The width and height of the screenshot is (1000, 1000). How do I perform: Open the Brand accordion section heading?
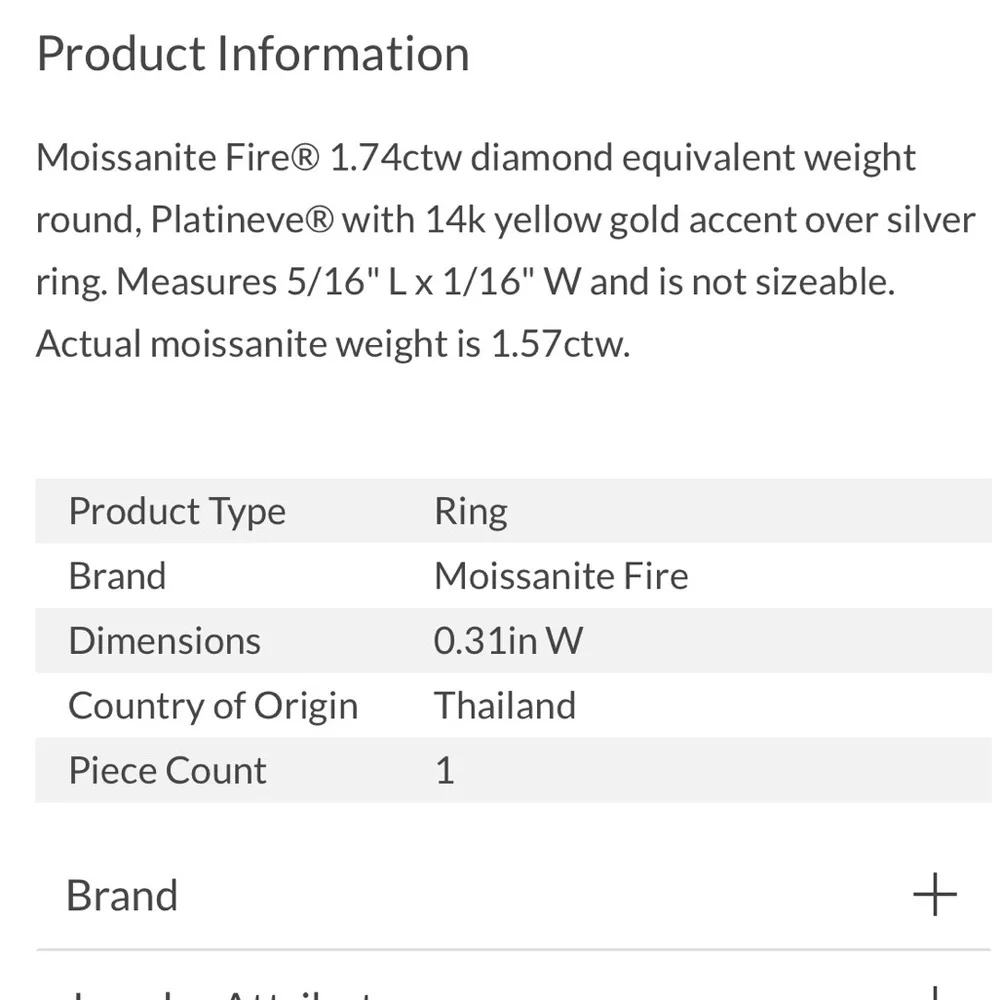pos(122,895)
